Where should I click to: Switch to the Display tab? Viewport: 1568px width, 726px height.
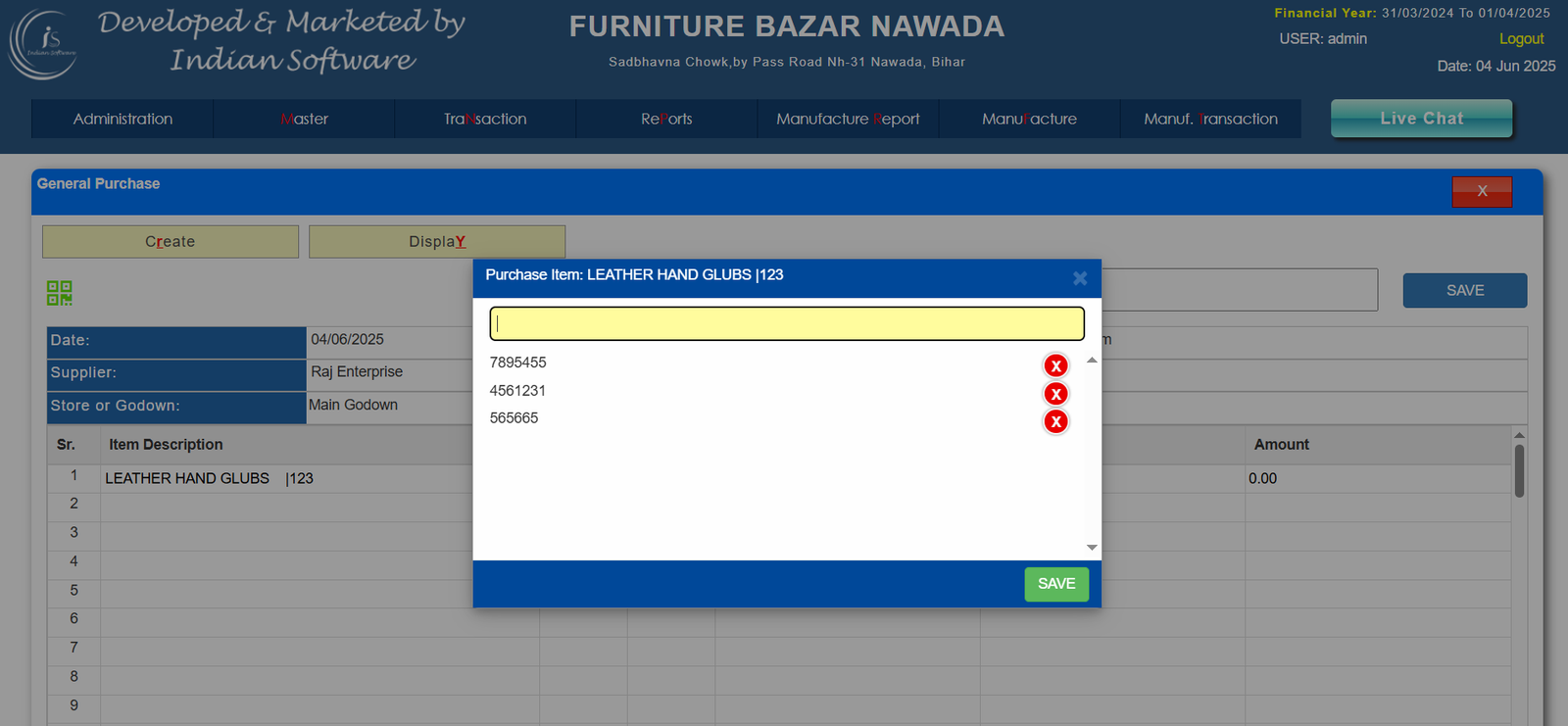coord(437,242)
